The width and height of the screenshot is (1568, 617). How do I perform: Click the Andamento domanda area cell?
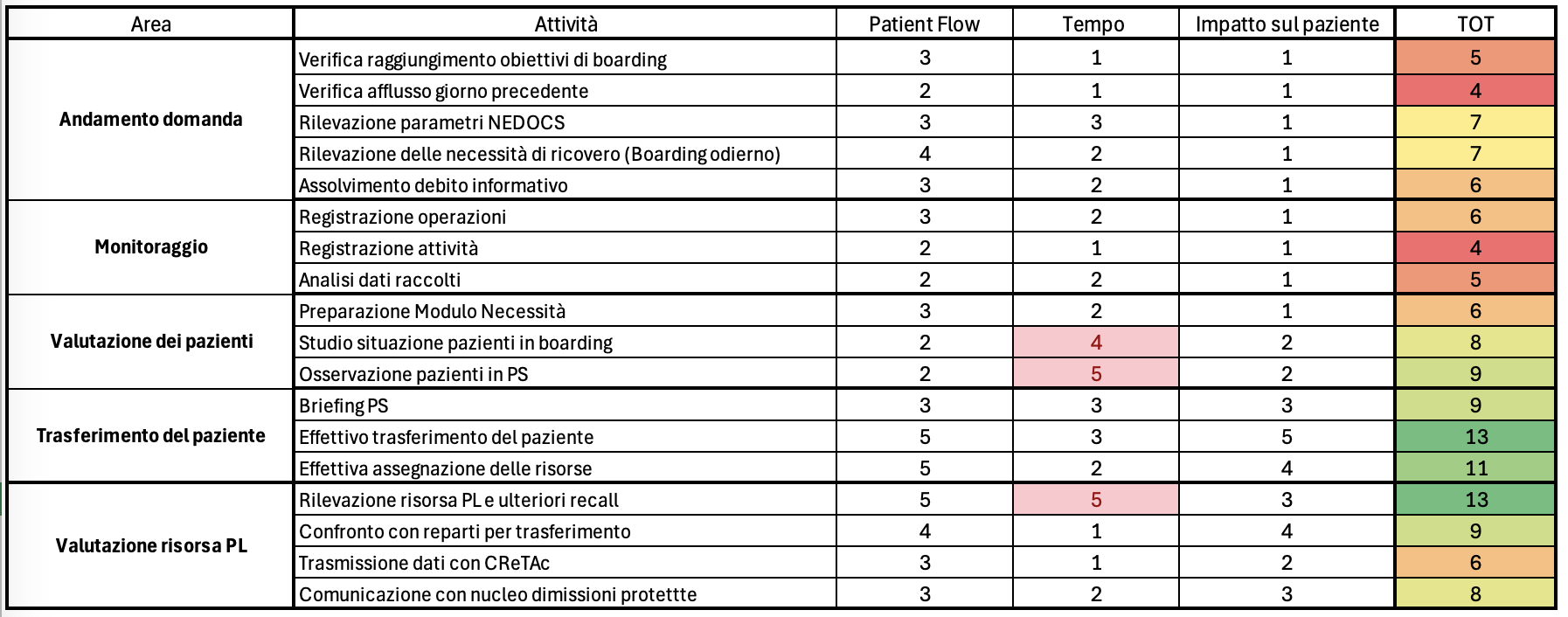coord(150,120)
